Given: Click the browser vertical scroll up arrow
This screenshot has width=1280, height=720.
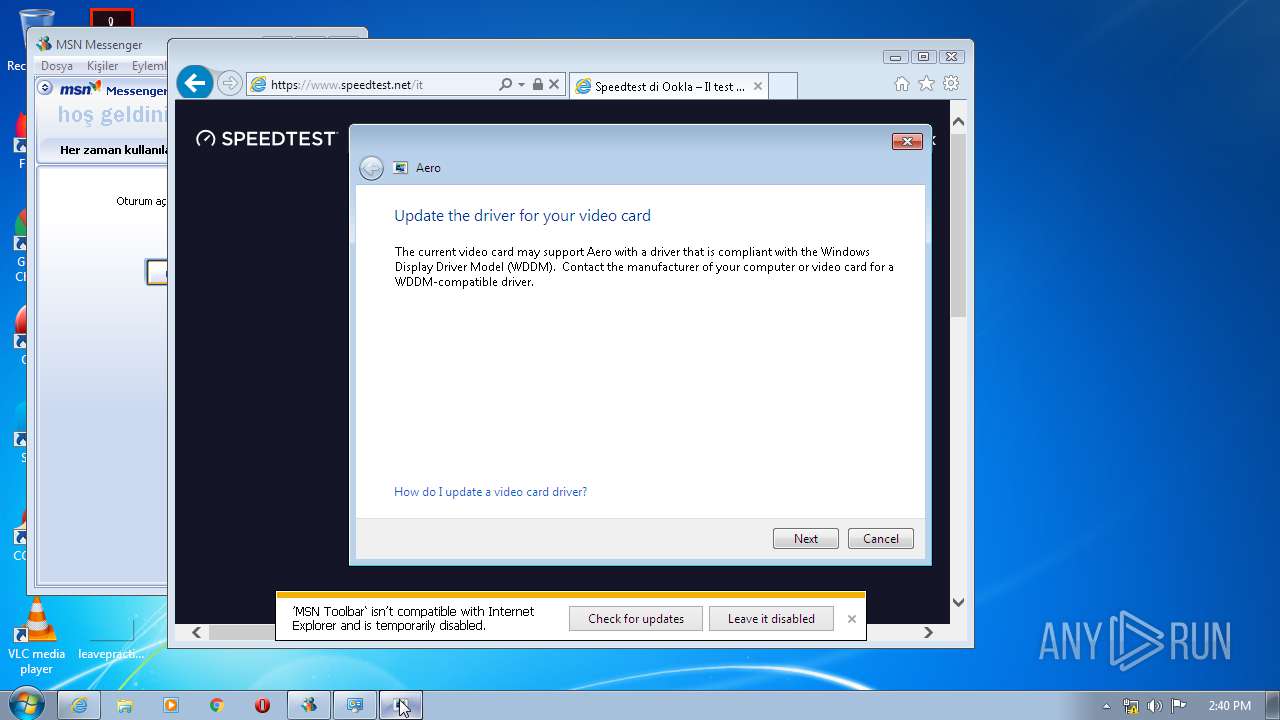Looking at the screenshot, I should click(958, 121).
